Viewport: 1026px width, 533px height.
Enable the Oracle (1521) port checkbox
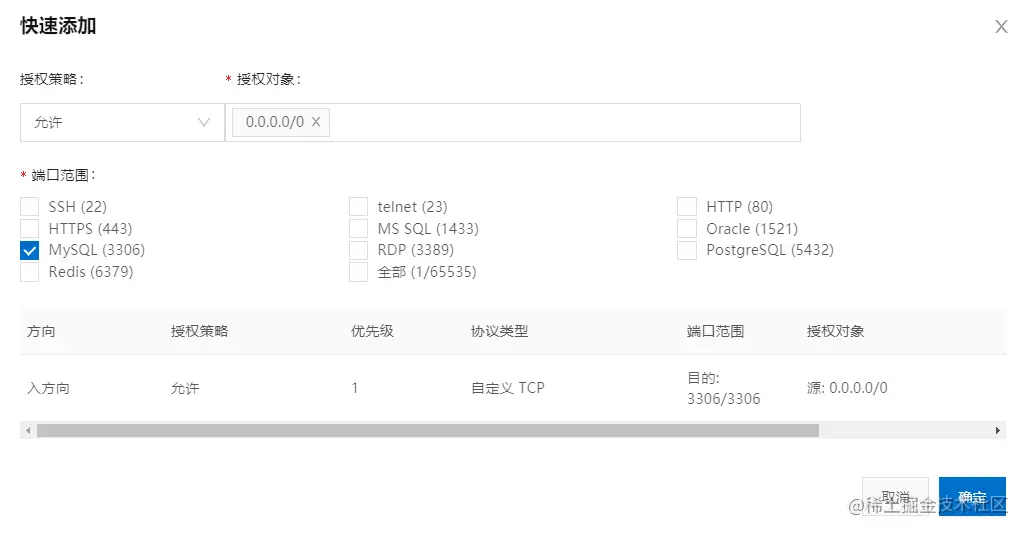pos(687,229)
